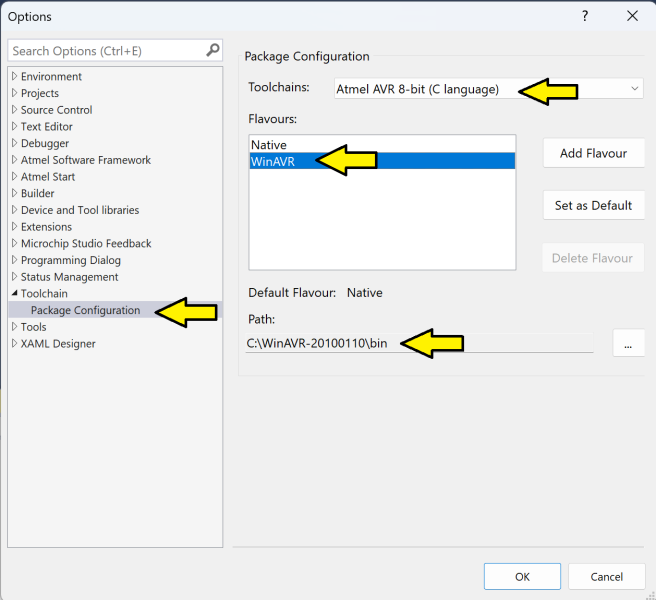The width and height of the screenshot is (656, 600).
Task: Expand the Debugger options node
Action: pos(14,144)
